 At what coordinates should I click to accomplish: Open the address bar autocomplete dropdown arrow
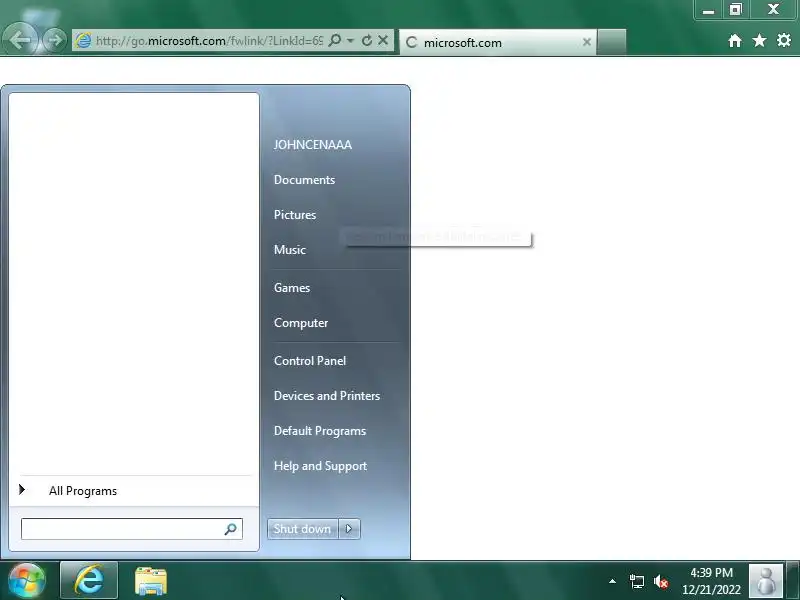pyautogui.click(x=351, y=40)
